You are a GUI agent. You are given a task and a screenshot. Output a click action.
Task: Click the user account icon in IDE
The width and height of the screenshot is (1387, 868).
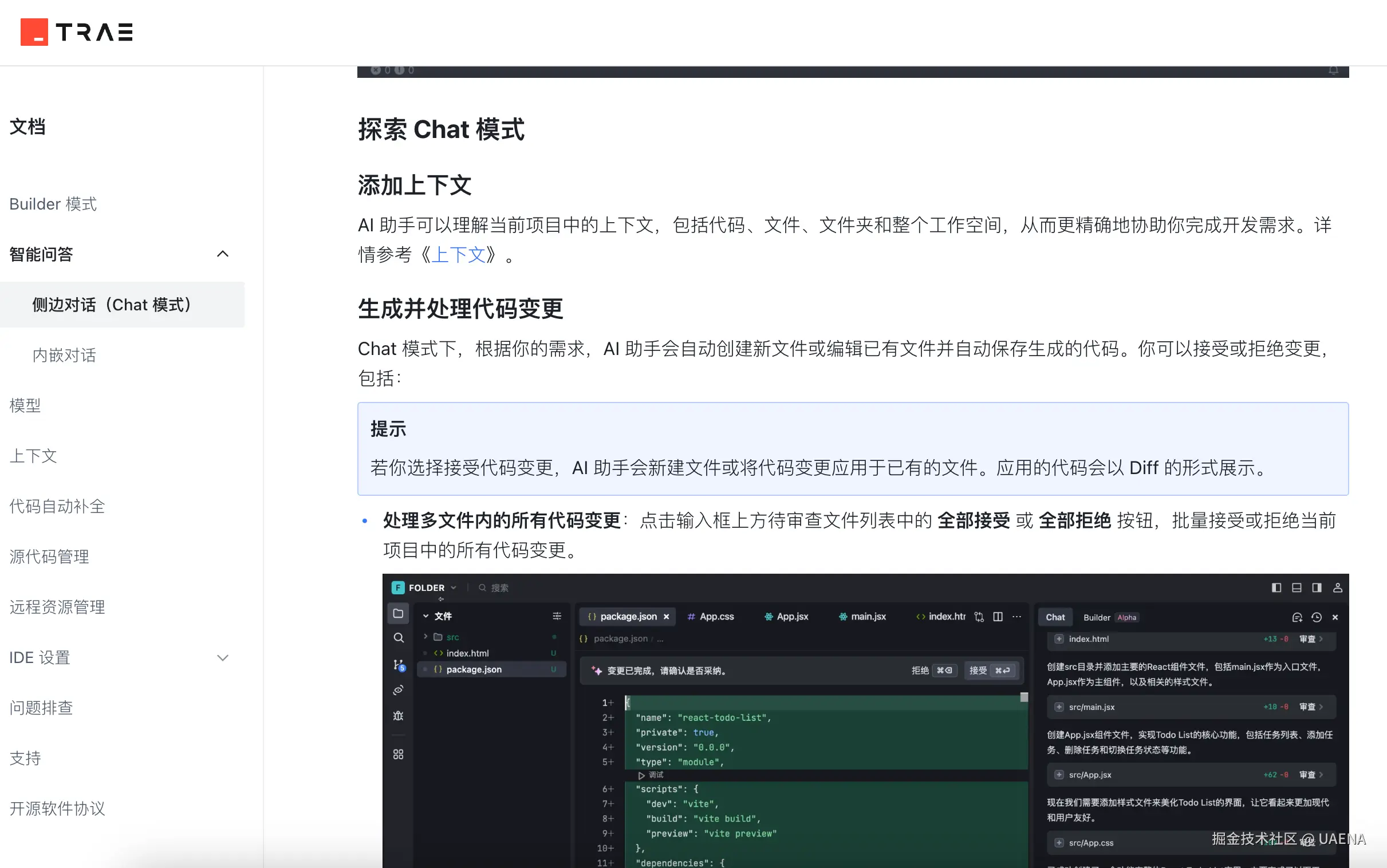click(x=1337, y=587)
